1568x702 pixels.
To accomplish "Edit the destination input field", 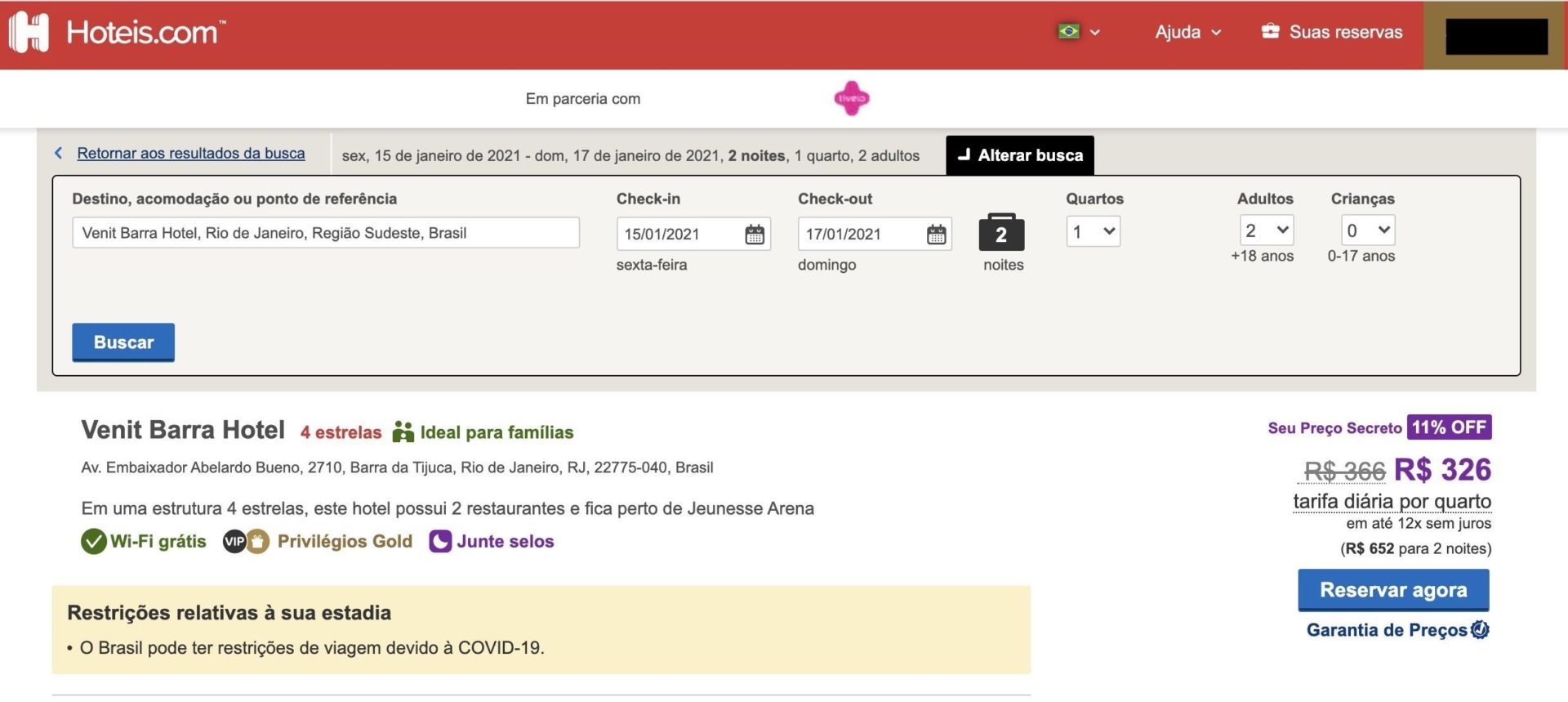I will (x=326, y=233).
